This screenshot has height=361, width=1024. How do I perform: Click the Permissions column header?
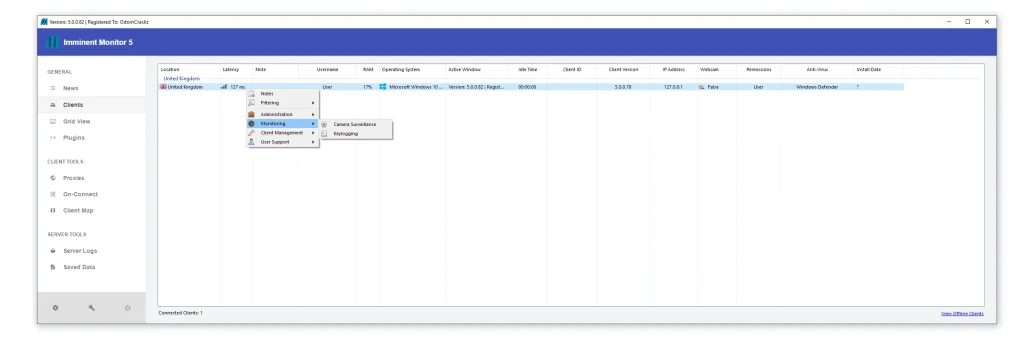tap(758, 69)
